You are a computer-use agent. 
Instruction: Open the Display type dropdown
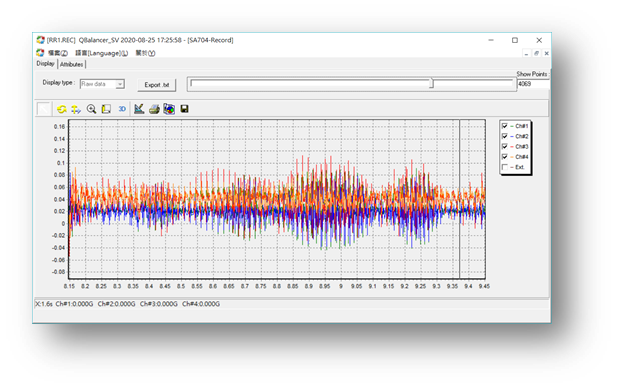tap(102, 84)
